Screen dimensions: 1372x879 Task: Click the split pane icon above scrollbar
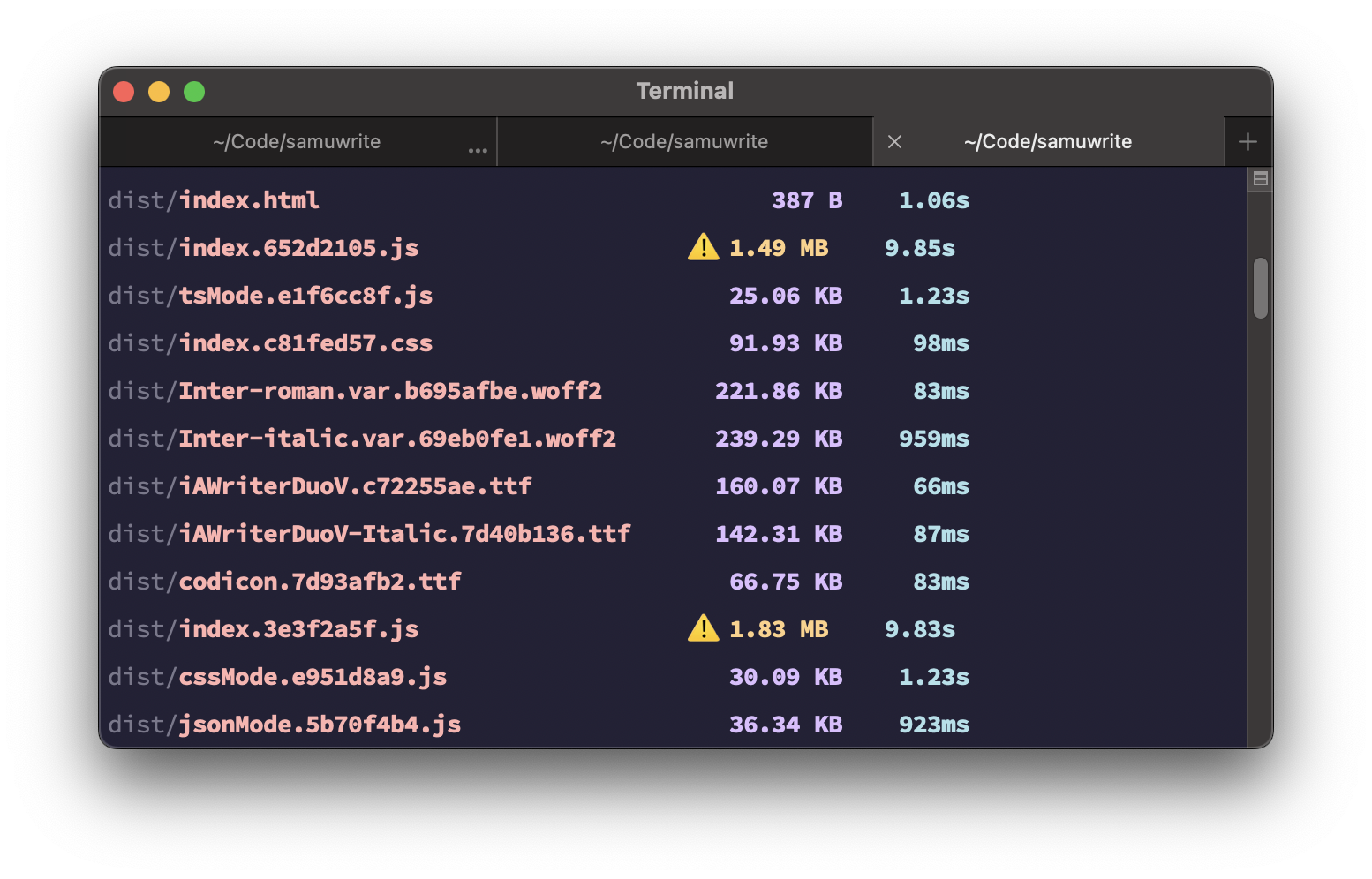click(1260, 179)
